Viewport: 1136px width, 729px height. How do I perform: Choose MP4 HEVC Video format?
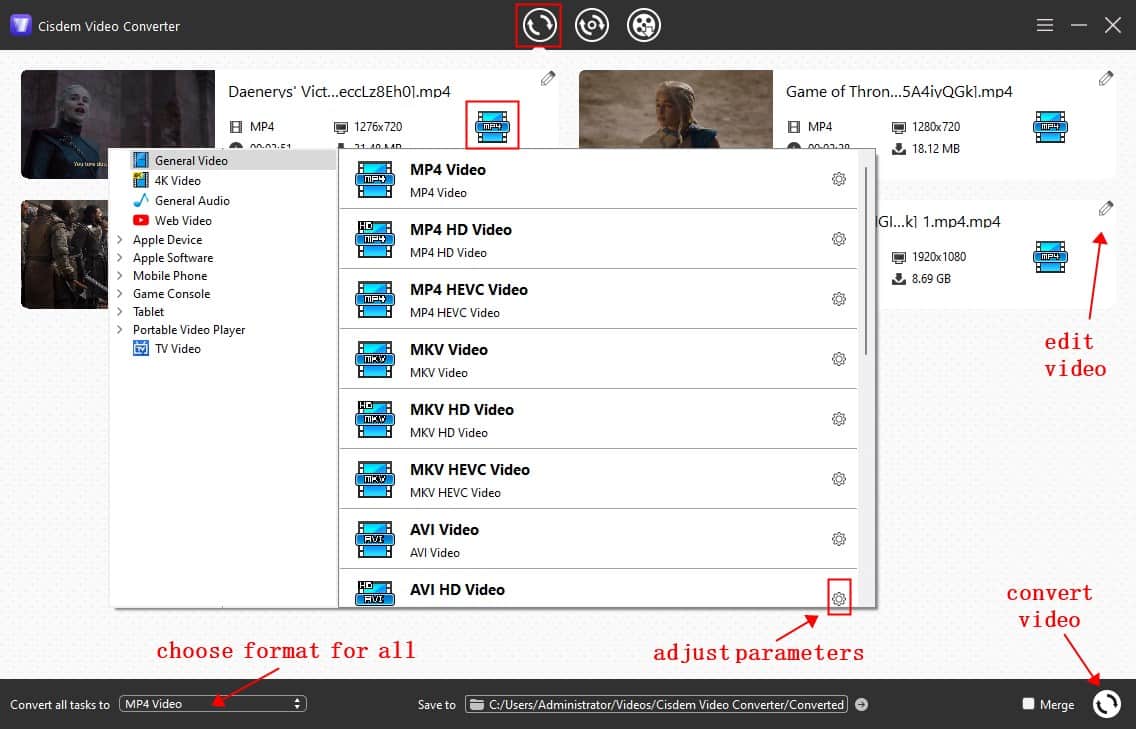pos(598,299)
